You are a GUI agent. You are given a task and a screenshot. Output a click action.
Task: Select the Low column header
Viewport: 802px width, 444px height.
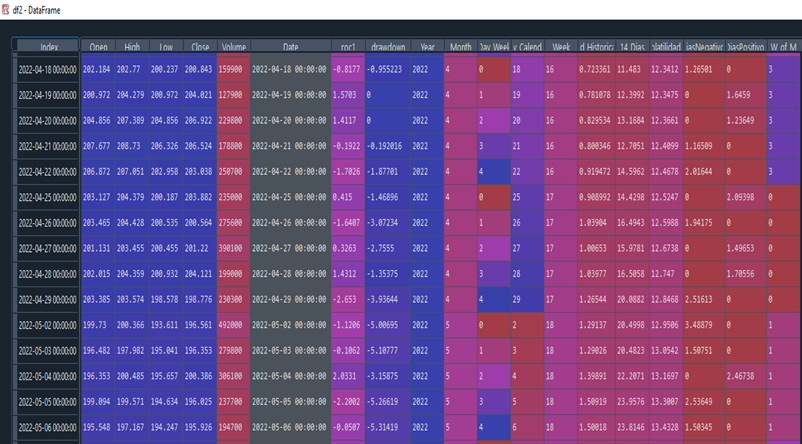(166, 47)
